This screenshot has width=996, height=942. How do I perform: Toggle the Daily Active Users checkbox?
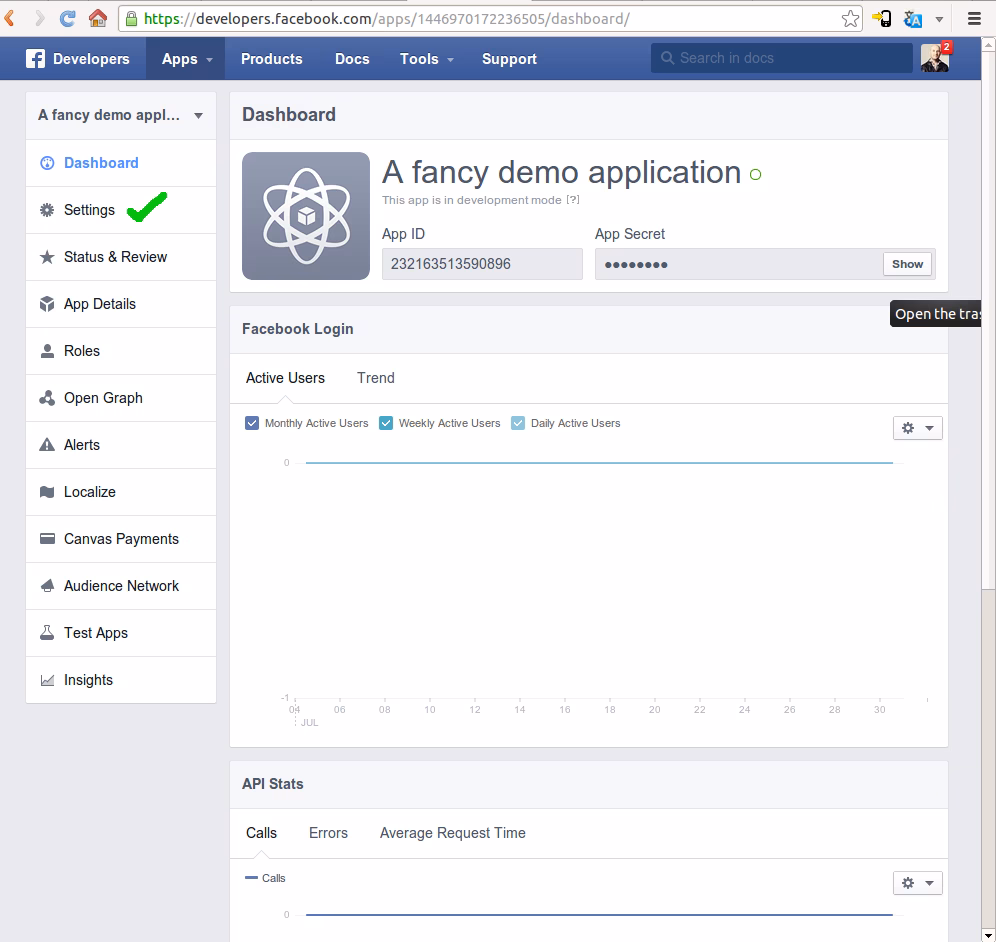pyautogui.click(x=518, y=423)
